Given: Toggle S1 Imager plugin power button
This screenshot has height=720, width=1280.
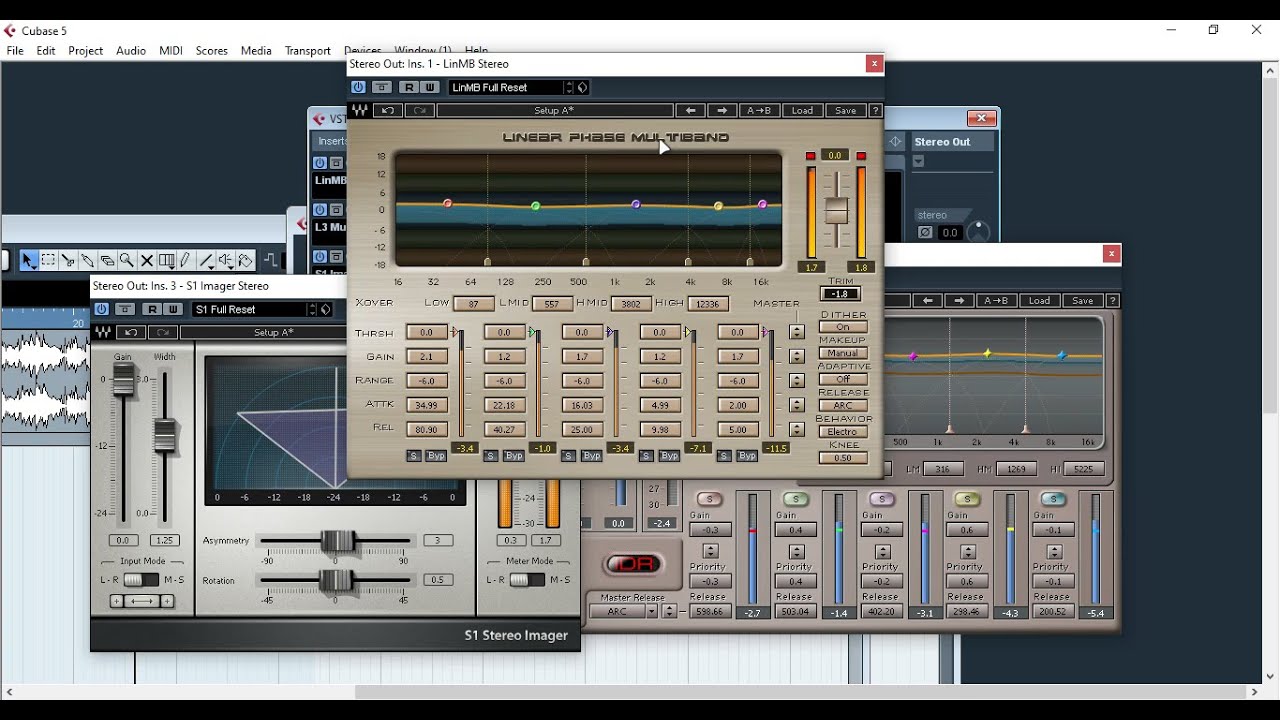Looking at the screenshot, I should point(101,310).
